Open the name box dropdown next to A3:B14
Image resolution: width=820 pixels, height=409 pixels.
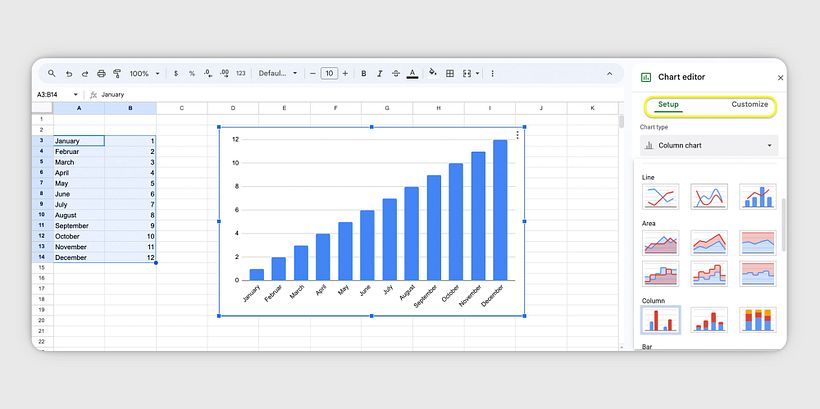pyautogui.click(x=75, y=95)
